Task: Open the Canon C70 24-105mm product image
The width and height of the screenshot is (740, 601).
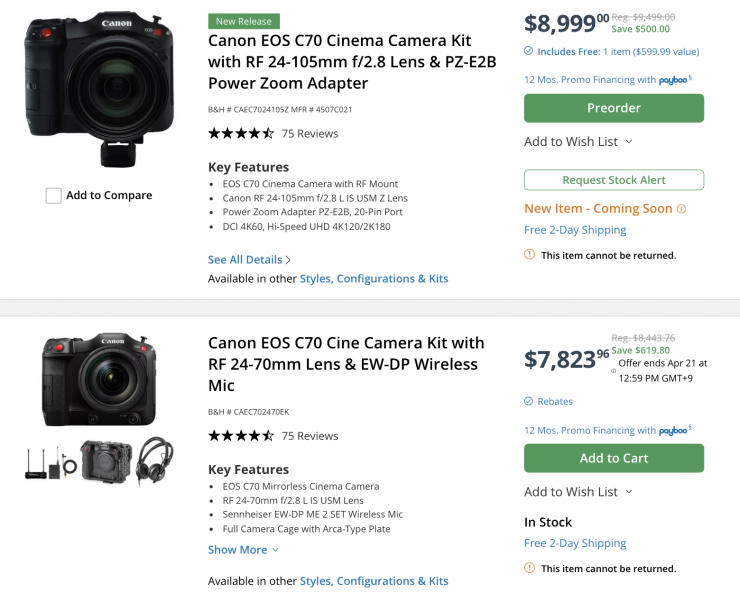Action: [98, 88]
